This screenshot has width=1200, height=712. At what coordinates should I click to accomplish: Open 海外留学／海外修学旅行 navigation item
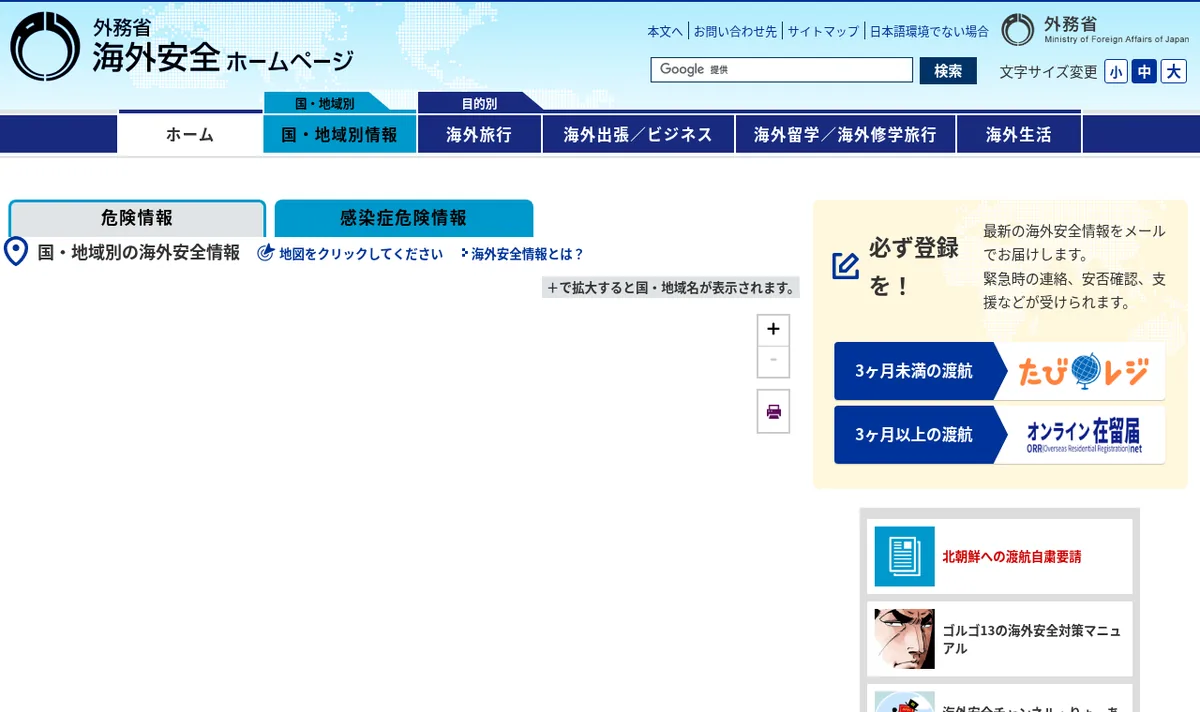pyautogui.click(x=845, y=134)
